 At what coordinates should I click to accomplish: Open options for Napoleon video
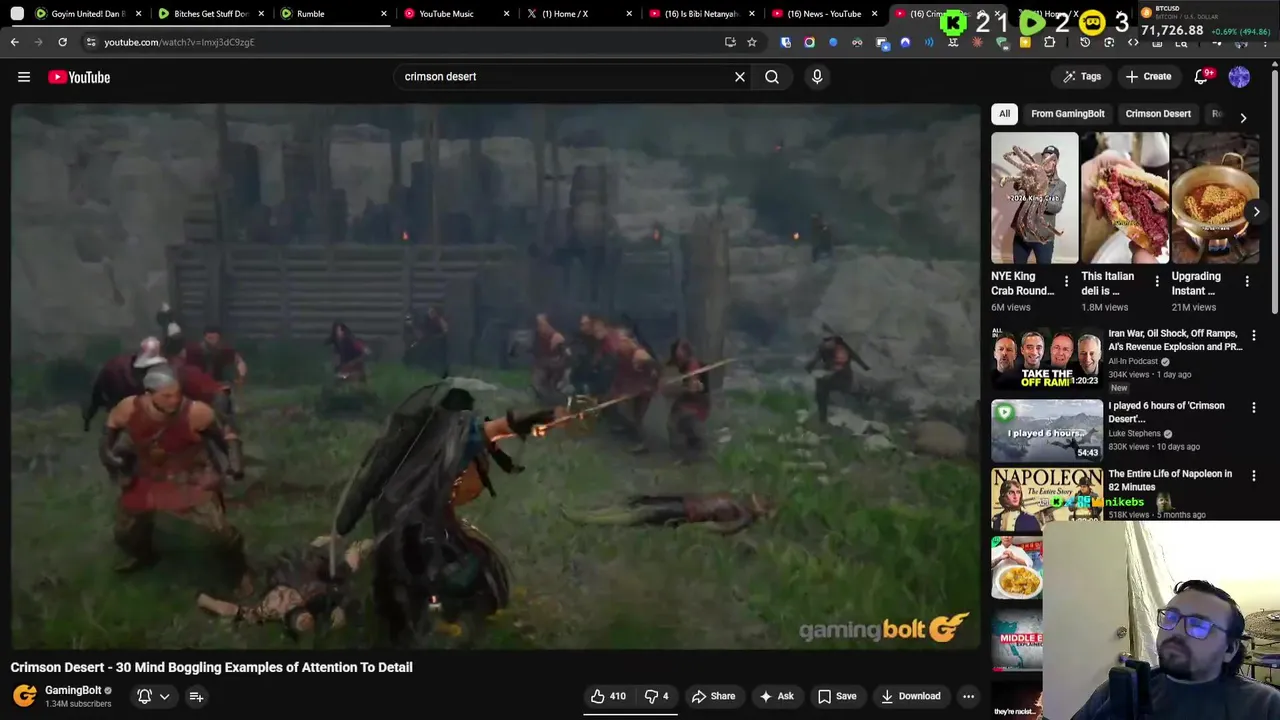(x=1254, y=476)
